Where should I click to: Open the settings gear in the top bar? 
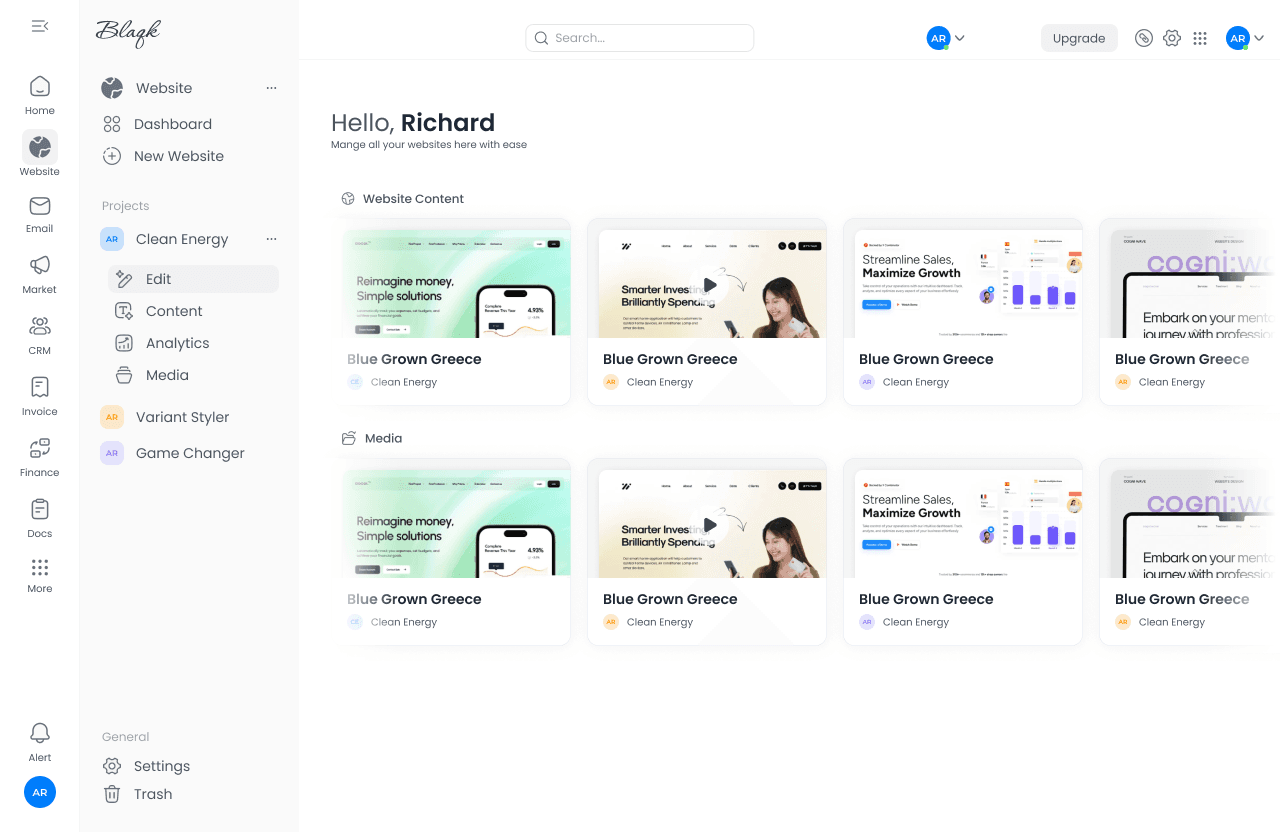(x=1172, y=38)
